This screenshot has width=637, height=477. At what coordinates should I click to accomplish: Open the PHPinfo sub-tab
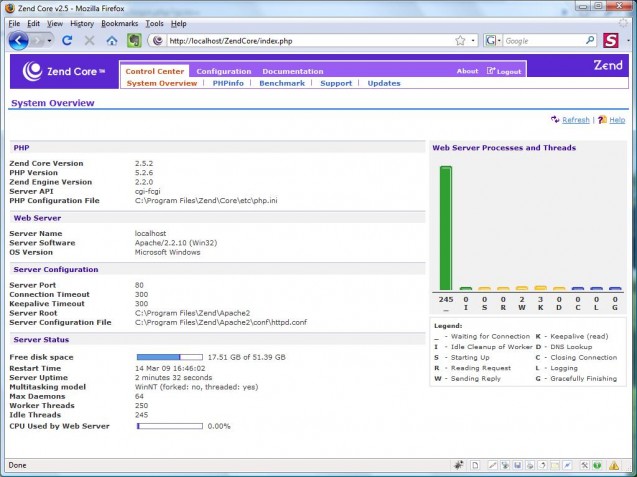(228, 83)
